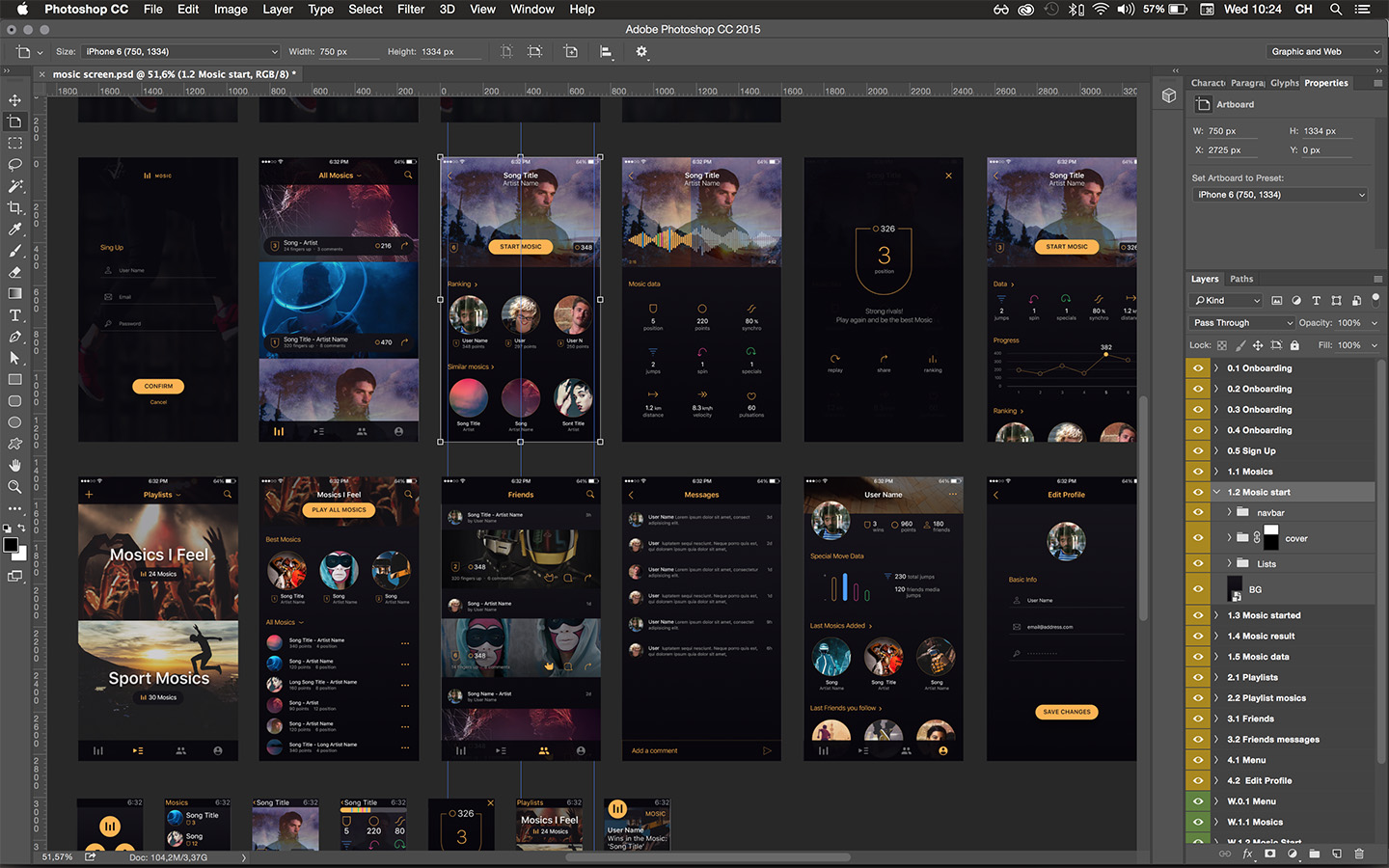The width and height of the screenshot is (1389, 868).
Task: Expand the 1.3 Mosic started group
Action: point(1216,615)
